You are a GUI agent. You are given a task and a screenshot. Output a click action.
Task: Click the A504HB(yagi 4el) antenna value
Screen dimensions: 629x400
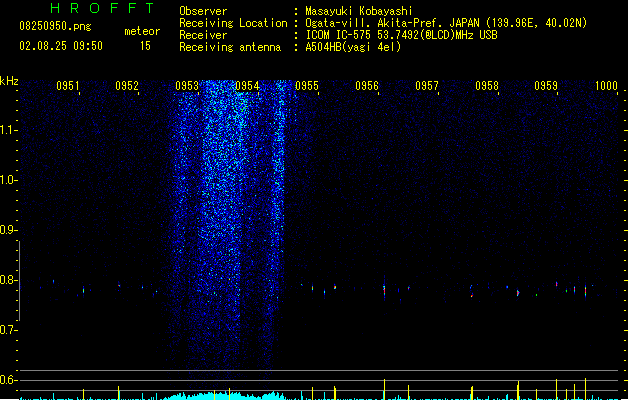[353, 47]
